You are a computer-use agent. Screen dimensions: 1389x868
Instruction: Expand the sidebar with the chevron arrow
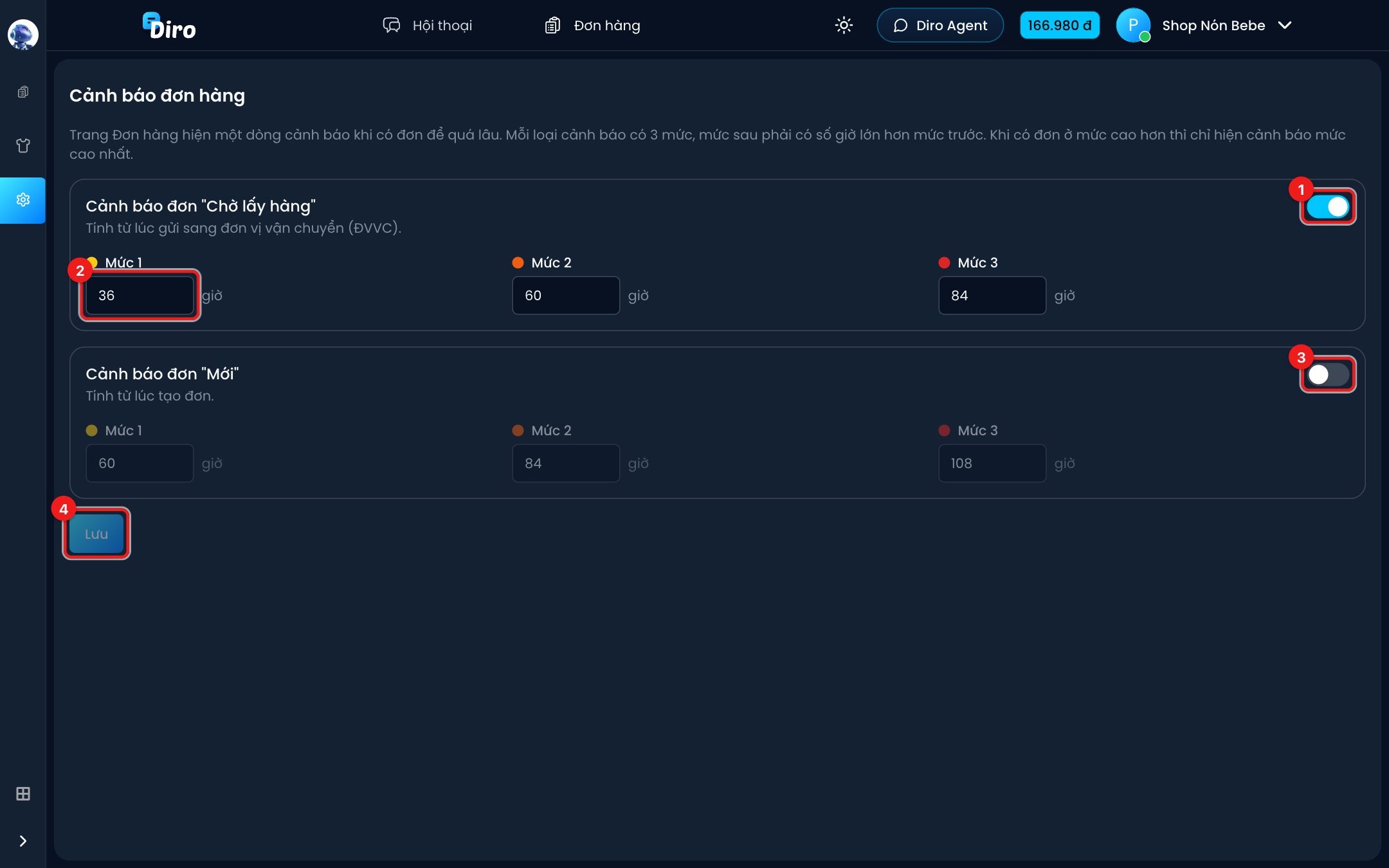click(x=23, y=841)
